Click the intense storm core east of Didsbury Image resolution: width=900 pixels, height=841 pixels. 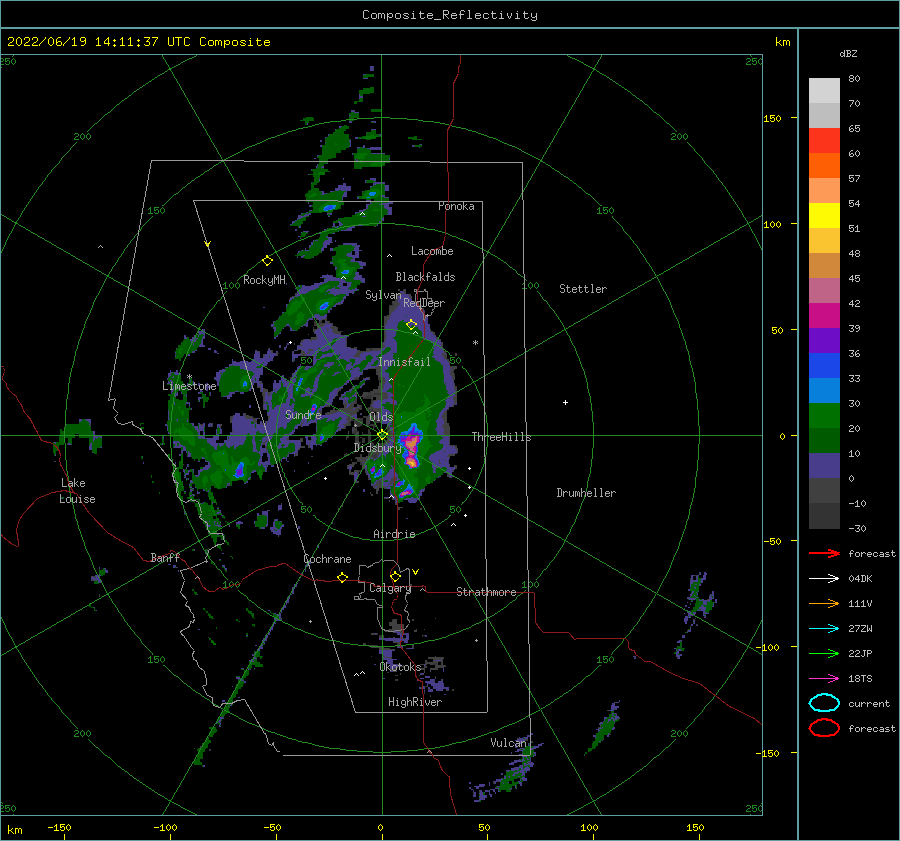(411, 448)
